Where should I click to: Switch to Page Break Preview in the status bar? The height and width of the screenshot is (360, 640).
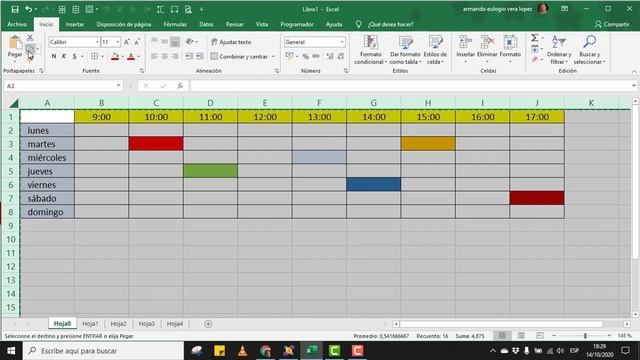coord(540,336)
